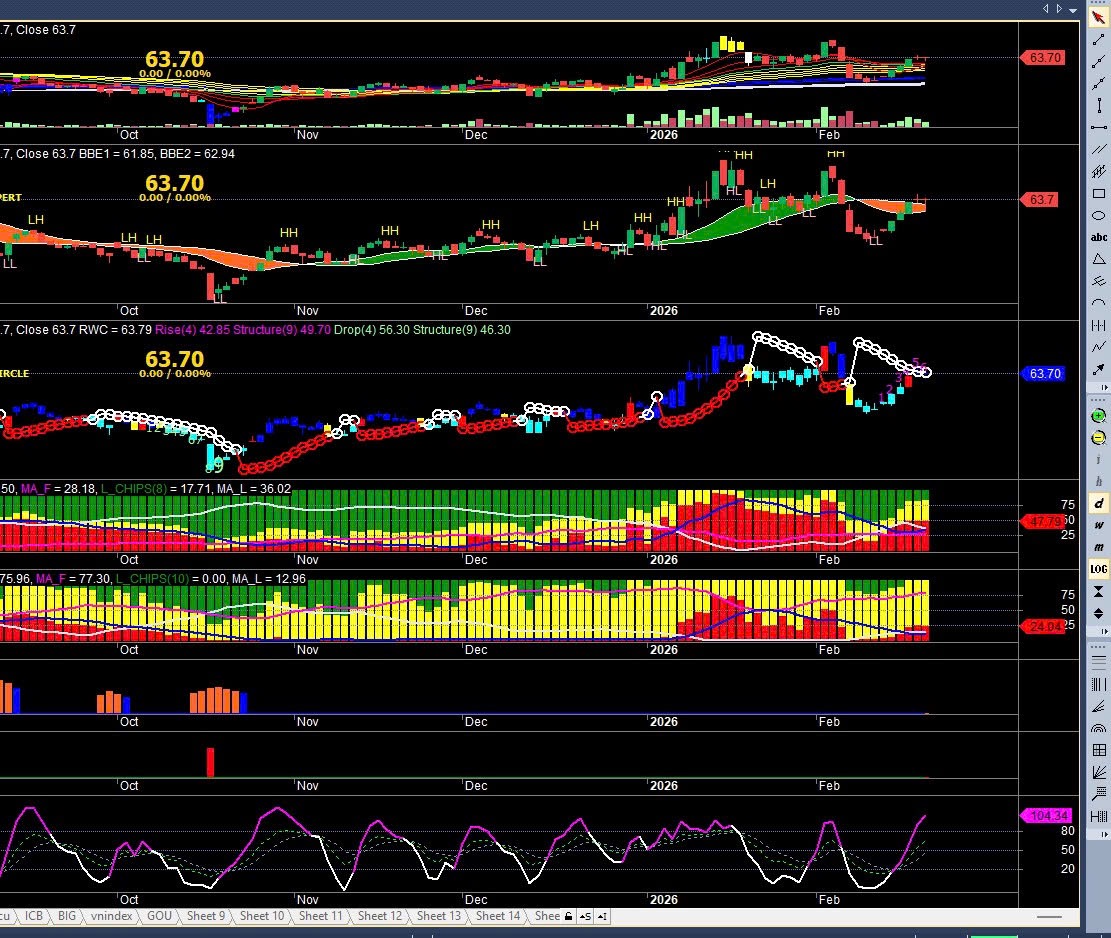The image size is (1111, 938).
Task: Switch to the Sheet 11 tab
Action: [x=320, y=915]
